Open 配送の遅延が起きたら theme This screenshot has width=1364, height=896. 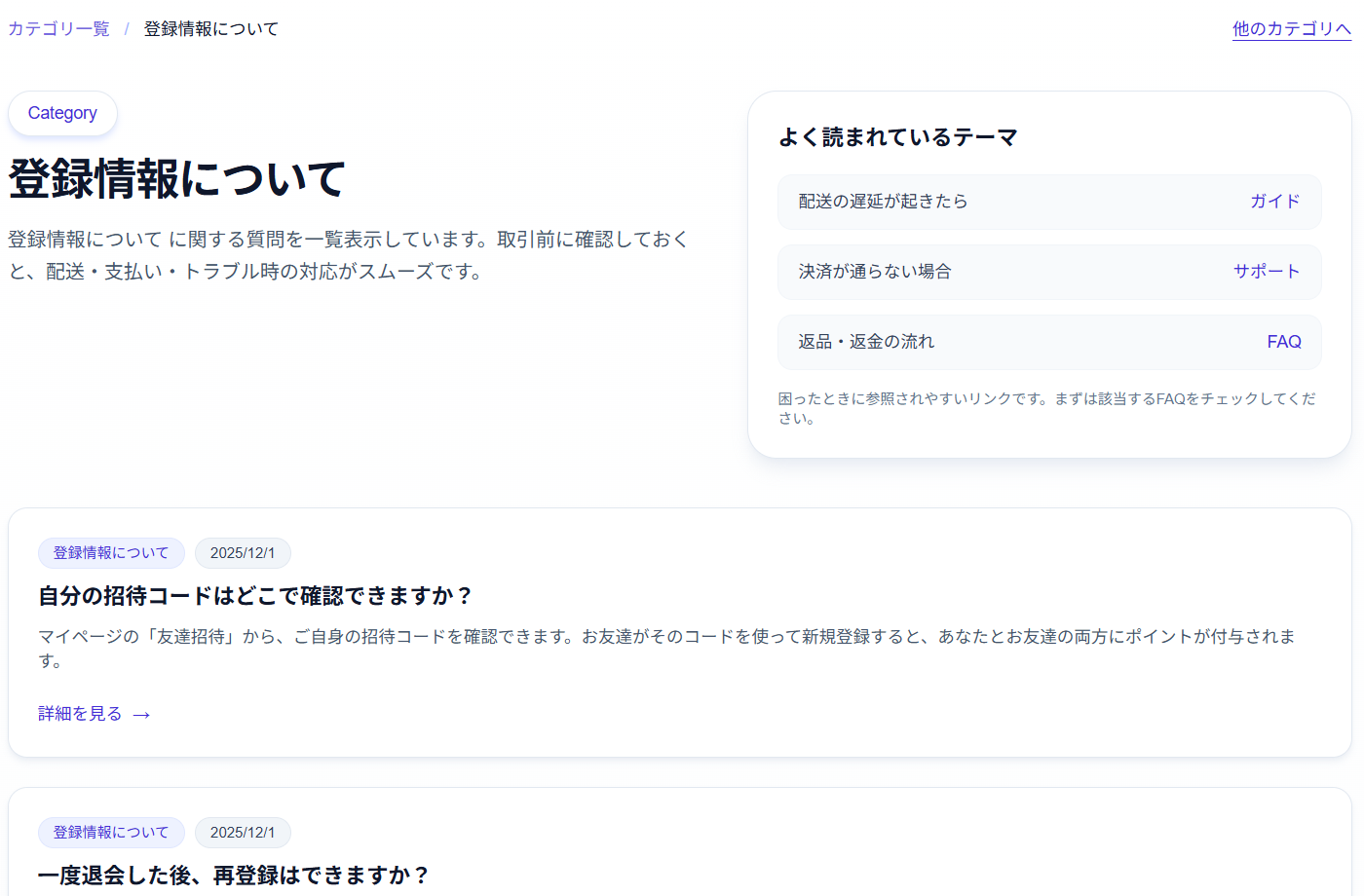click(883, 202)
